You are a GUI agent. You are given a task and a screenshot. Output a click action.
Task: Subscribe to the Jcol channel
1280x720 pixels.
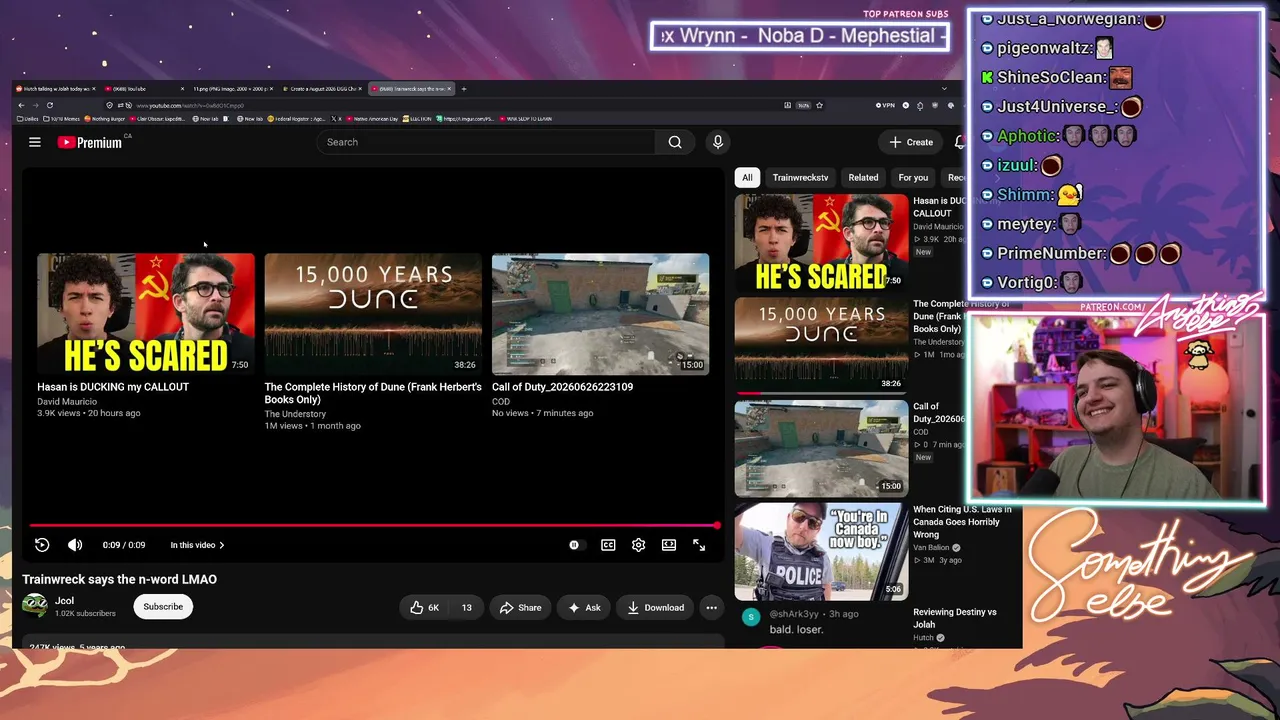163,607
